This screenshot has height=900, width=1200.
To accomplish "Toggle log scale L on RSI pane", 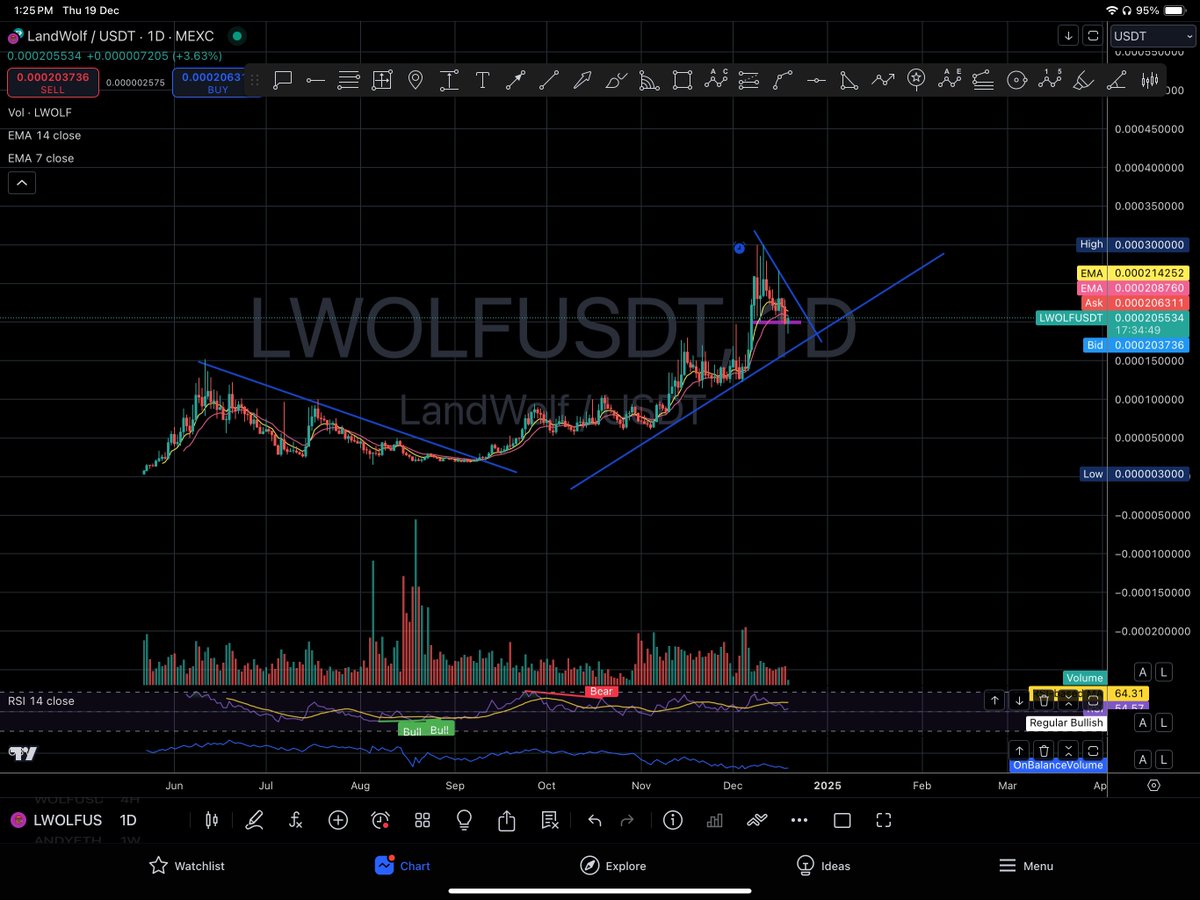I will (1163, 722).
